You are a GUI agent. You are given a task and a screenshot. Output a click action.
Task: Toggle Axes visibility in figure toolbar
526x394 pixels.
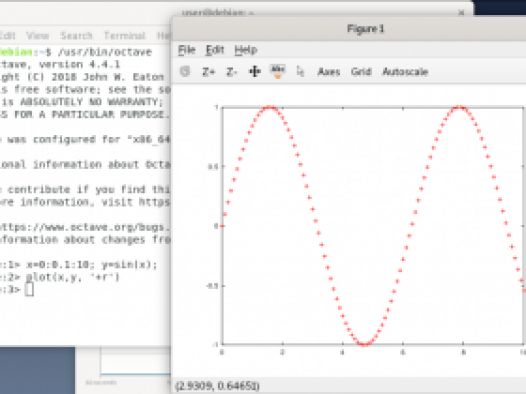click(x=329, y=72)
